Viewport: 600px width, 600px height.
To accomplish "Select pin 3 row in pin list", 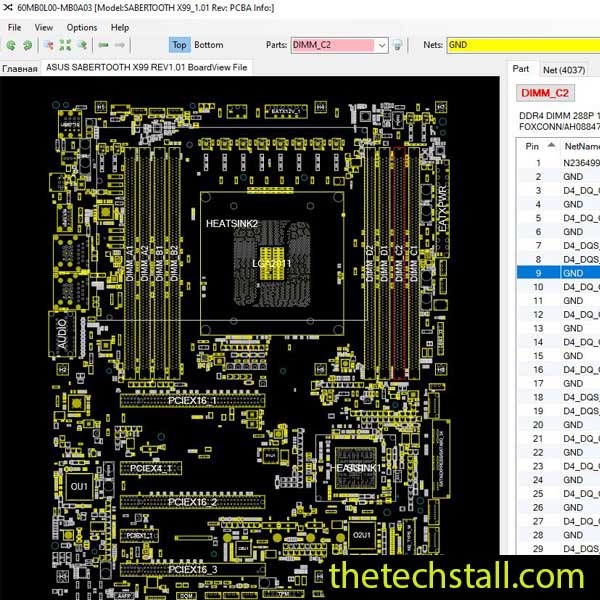I will [x=559, y=191].
